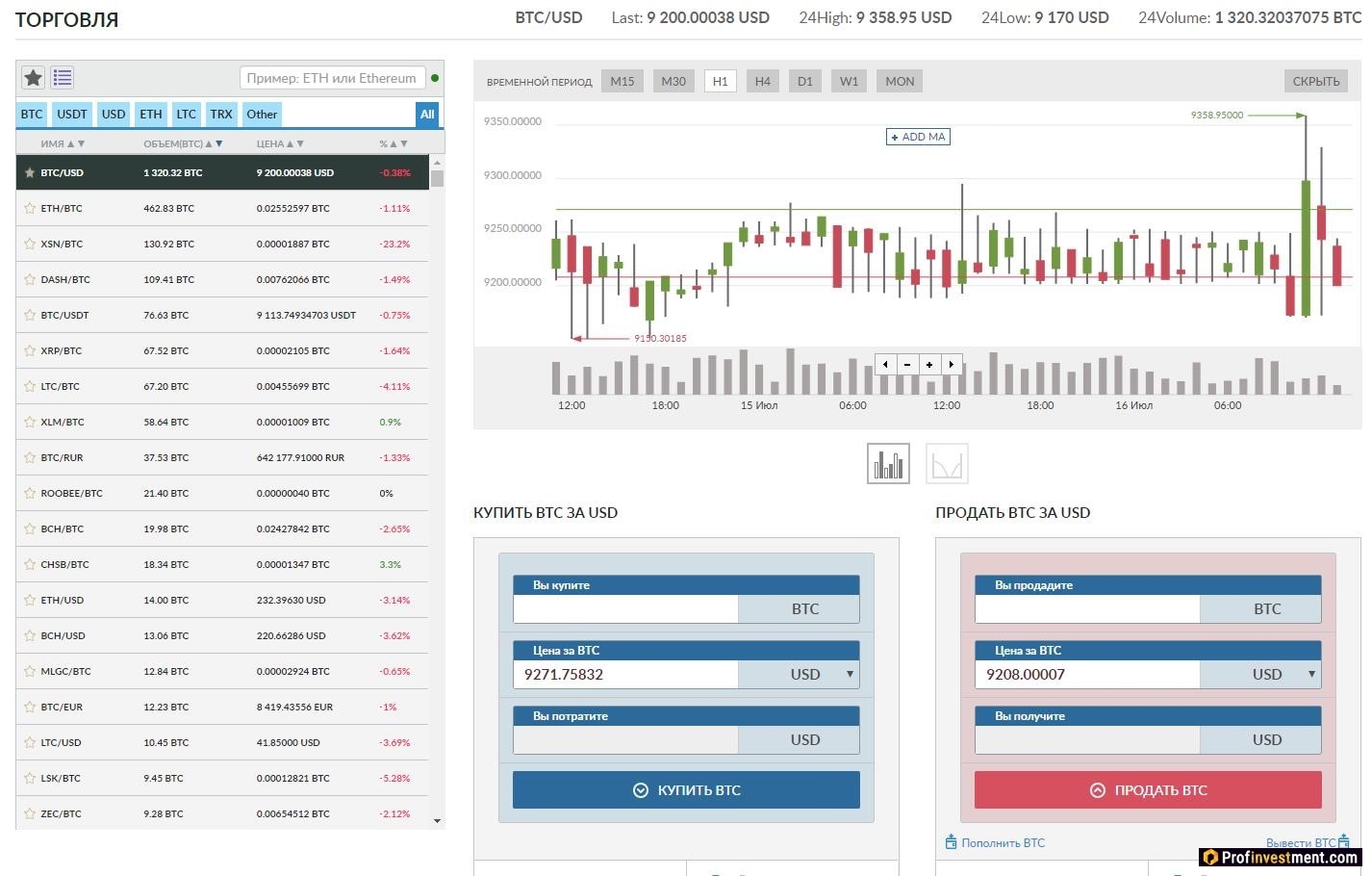Star the ZEC/BTC pair
Viewport: 1372px width, 876px height.
point(30,813)
